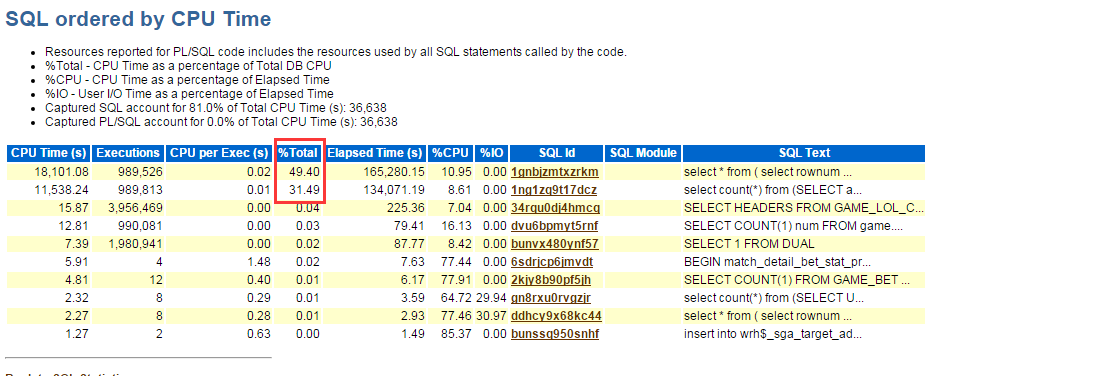The width and height of the screenshot is (1097, 376).
Task: Select CPU time value 11,538.24
Action: pos(61,190)
